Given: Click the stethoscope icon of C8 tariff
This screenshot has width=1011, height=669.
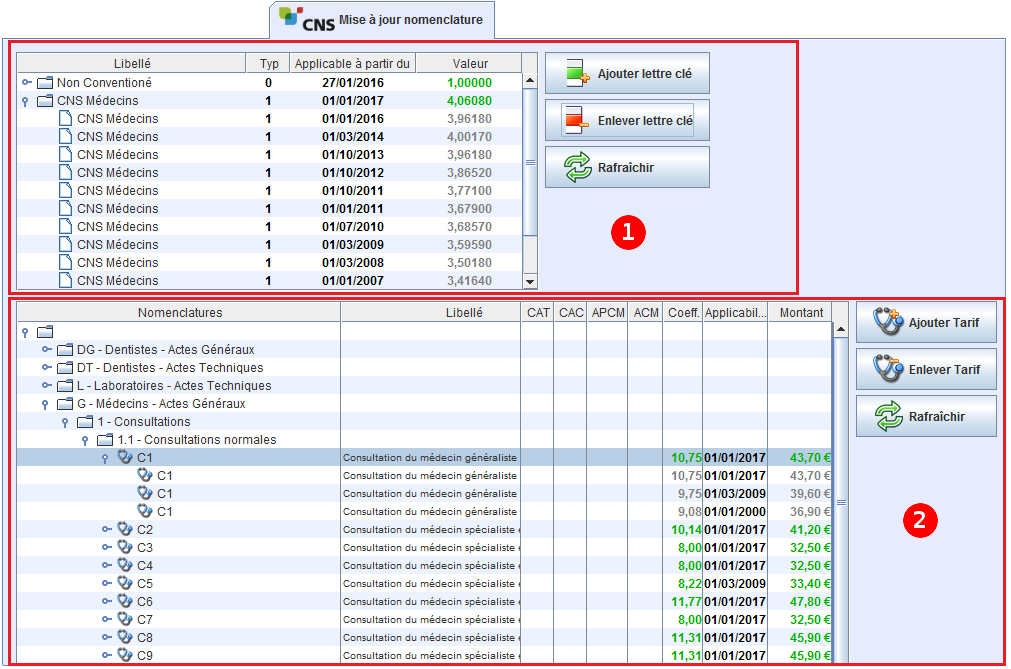Looking at the screenshot, I should click(x=125, y=637).
